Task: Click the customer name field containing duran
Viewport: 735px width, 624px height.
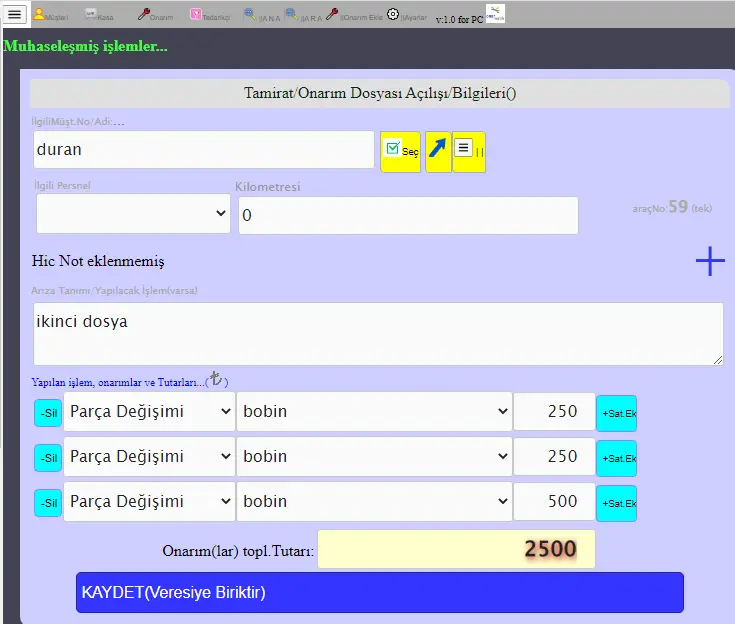Action: click(x=204, y=150)
